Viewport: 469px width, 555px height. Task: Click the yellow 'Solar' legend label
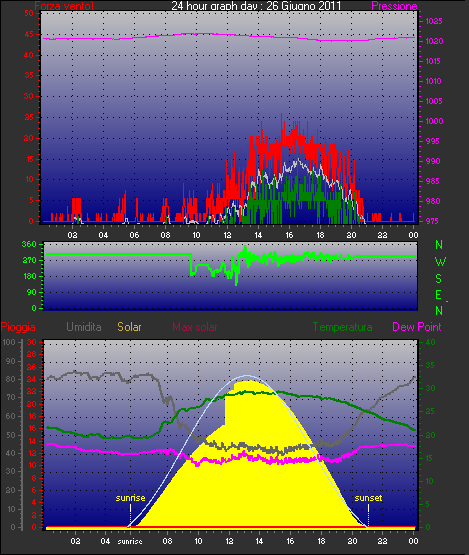pyautogui.click(x=129, y=327)
